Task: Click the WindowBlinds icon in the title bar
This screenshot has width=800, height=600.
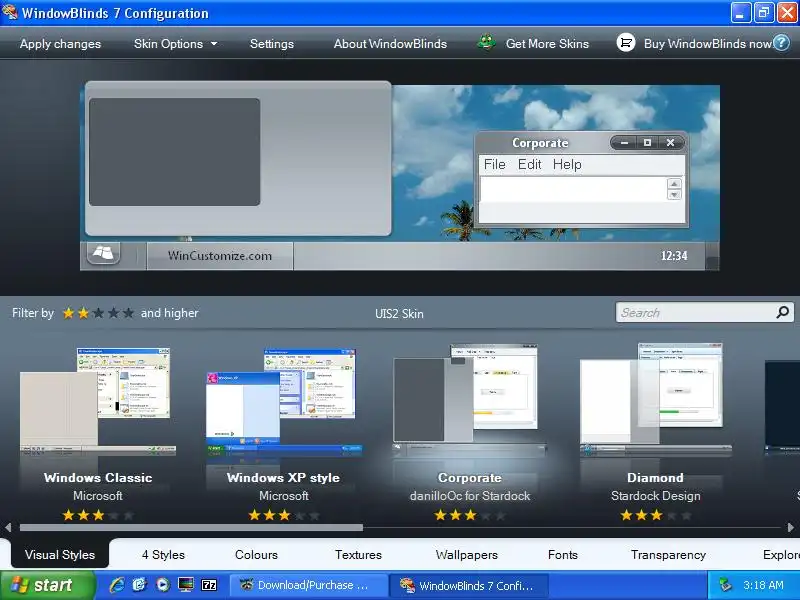Action: [10, 12]
